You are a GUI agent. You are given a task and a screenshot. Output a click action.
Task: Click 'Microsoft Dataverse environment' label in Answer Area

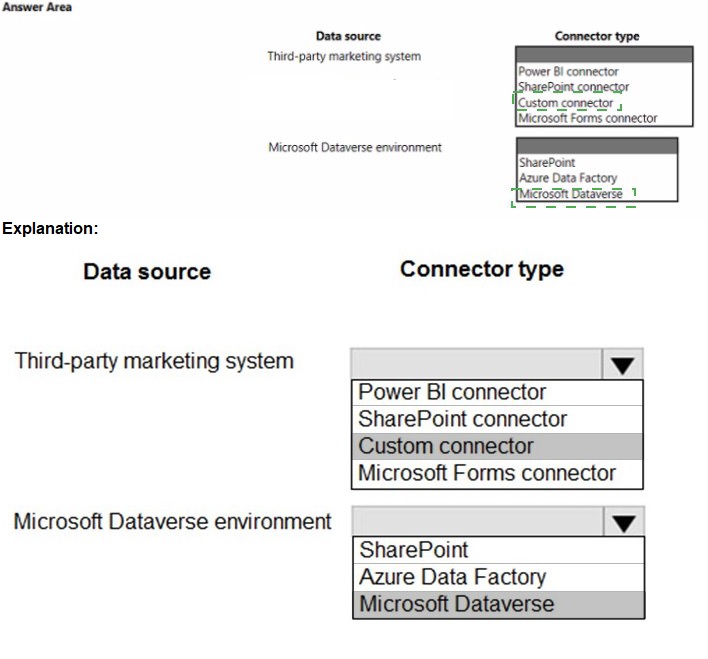355,148
